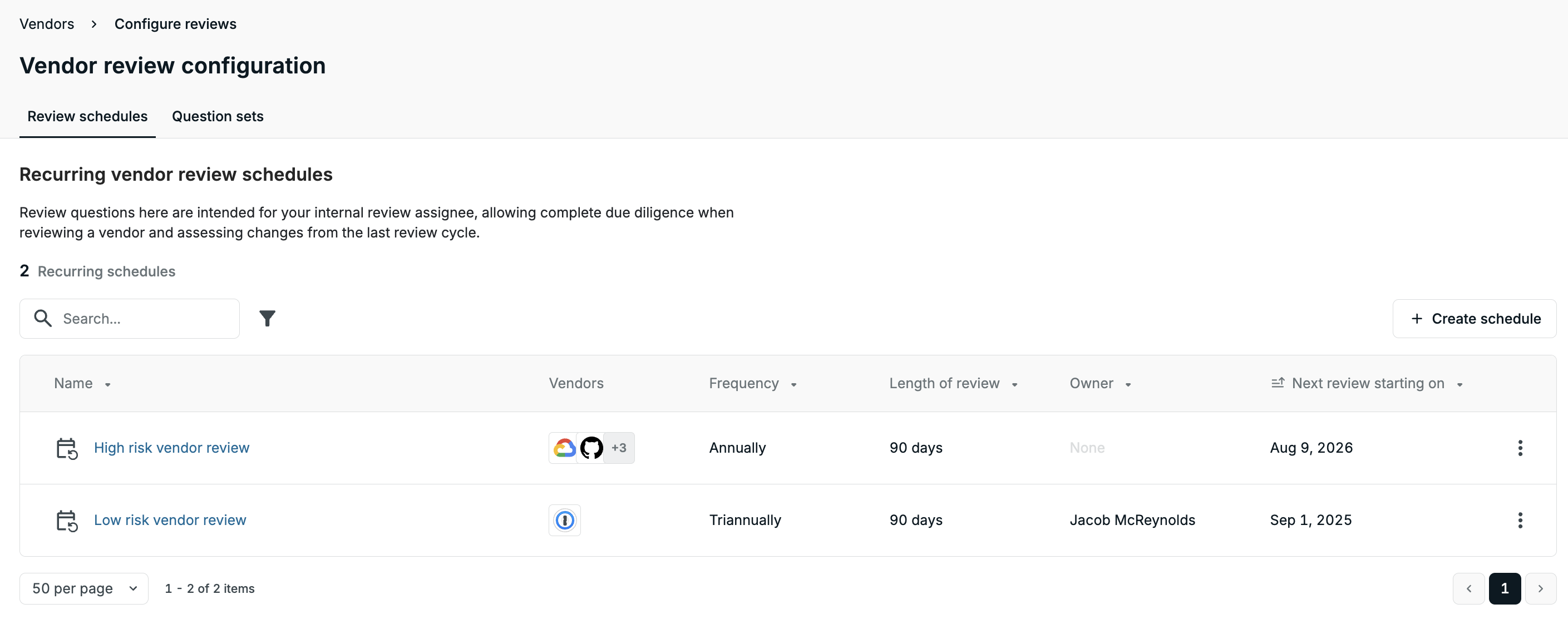Viewport: 1568px width, 624px height.
Task: Click the Vendor review configuration title
Action: tap(172, 66)
